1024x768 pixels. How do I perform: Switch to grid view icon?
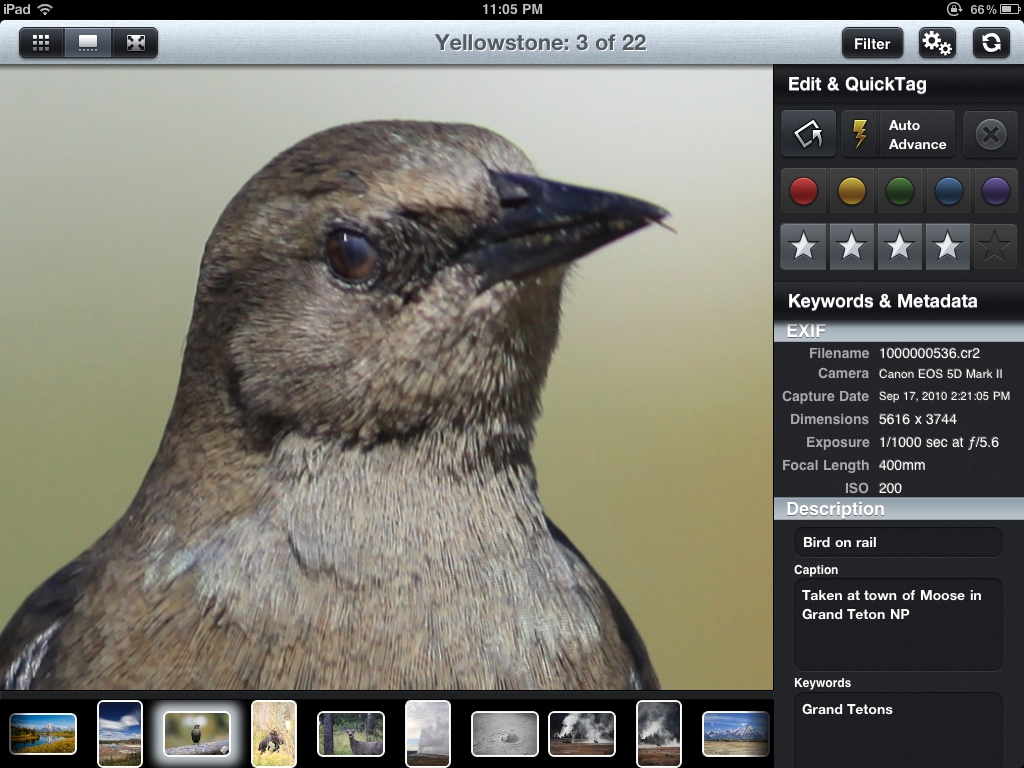pos(42,43)
